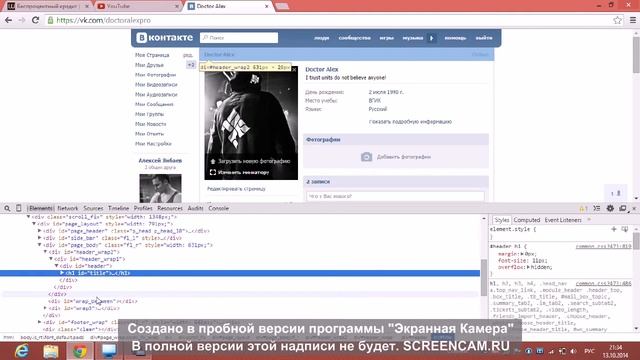The width and height of the screenshot is (640, 360).
Task: Open Chrome hamburger menu
Action: [632, 20]
